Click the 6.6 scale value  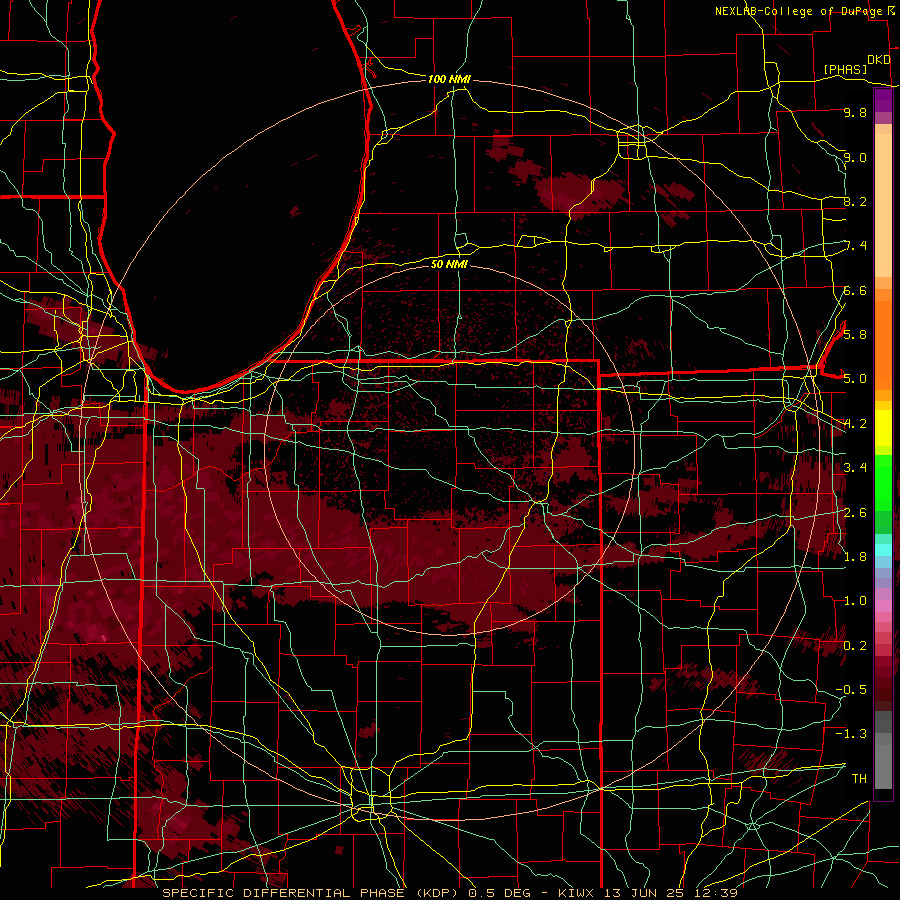(x=855, y=290)
